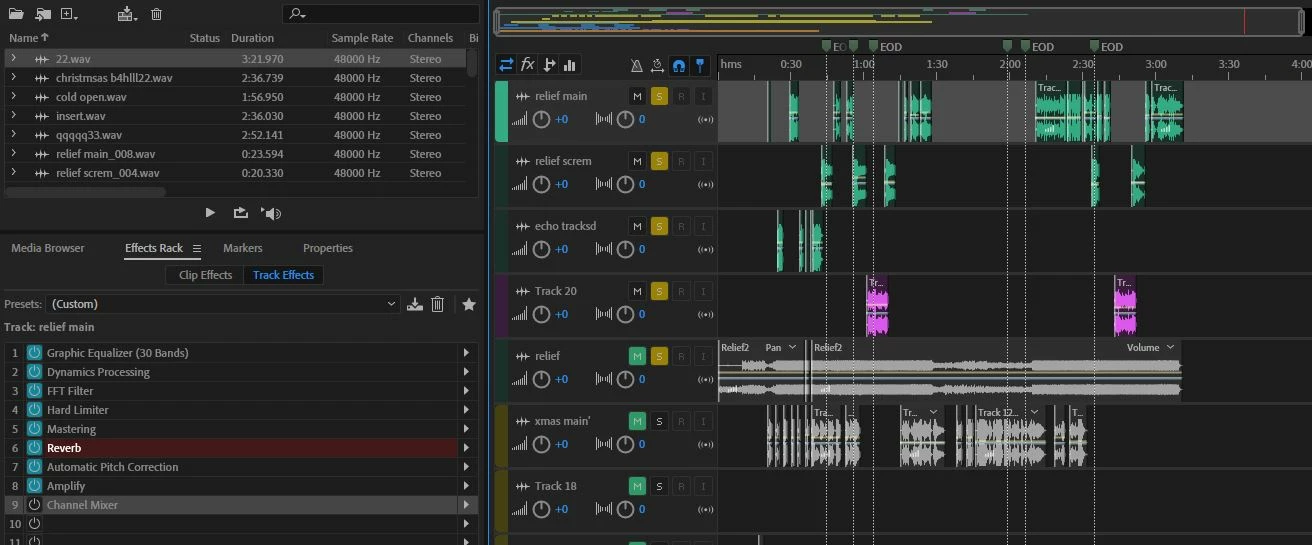
Task: Open the Effects Rack panel menu icon
Action: pos(197,248)
